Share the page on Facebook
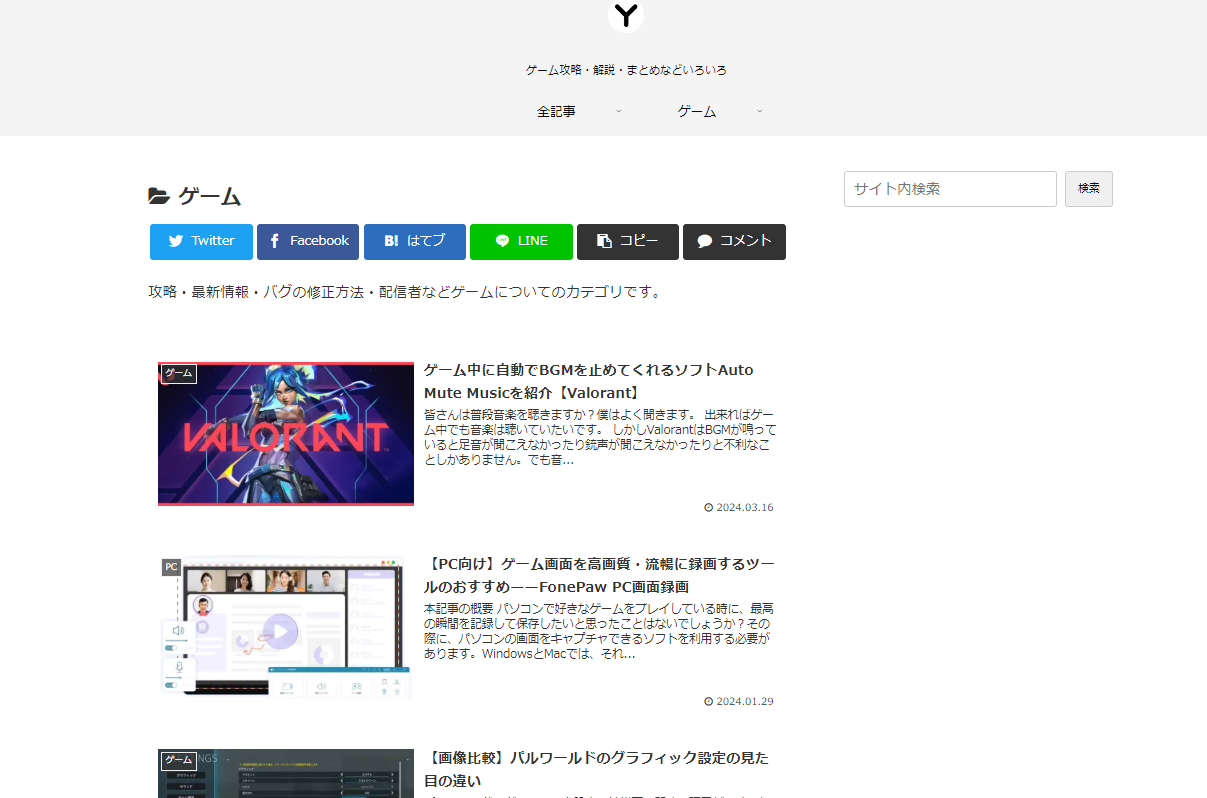Image resolution: width=1207 pixels, height=798 pixels. click(308, 241)
